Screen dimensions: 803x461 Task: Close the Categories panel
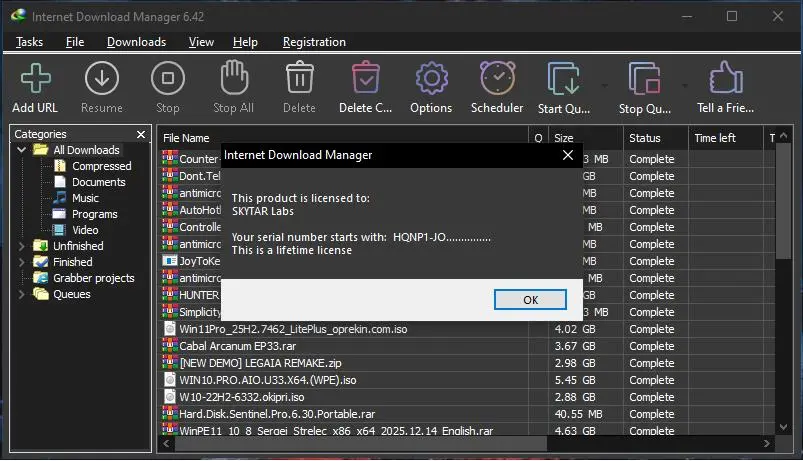(x=141, y=134)
